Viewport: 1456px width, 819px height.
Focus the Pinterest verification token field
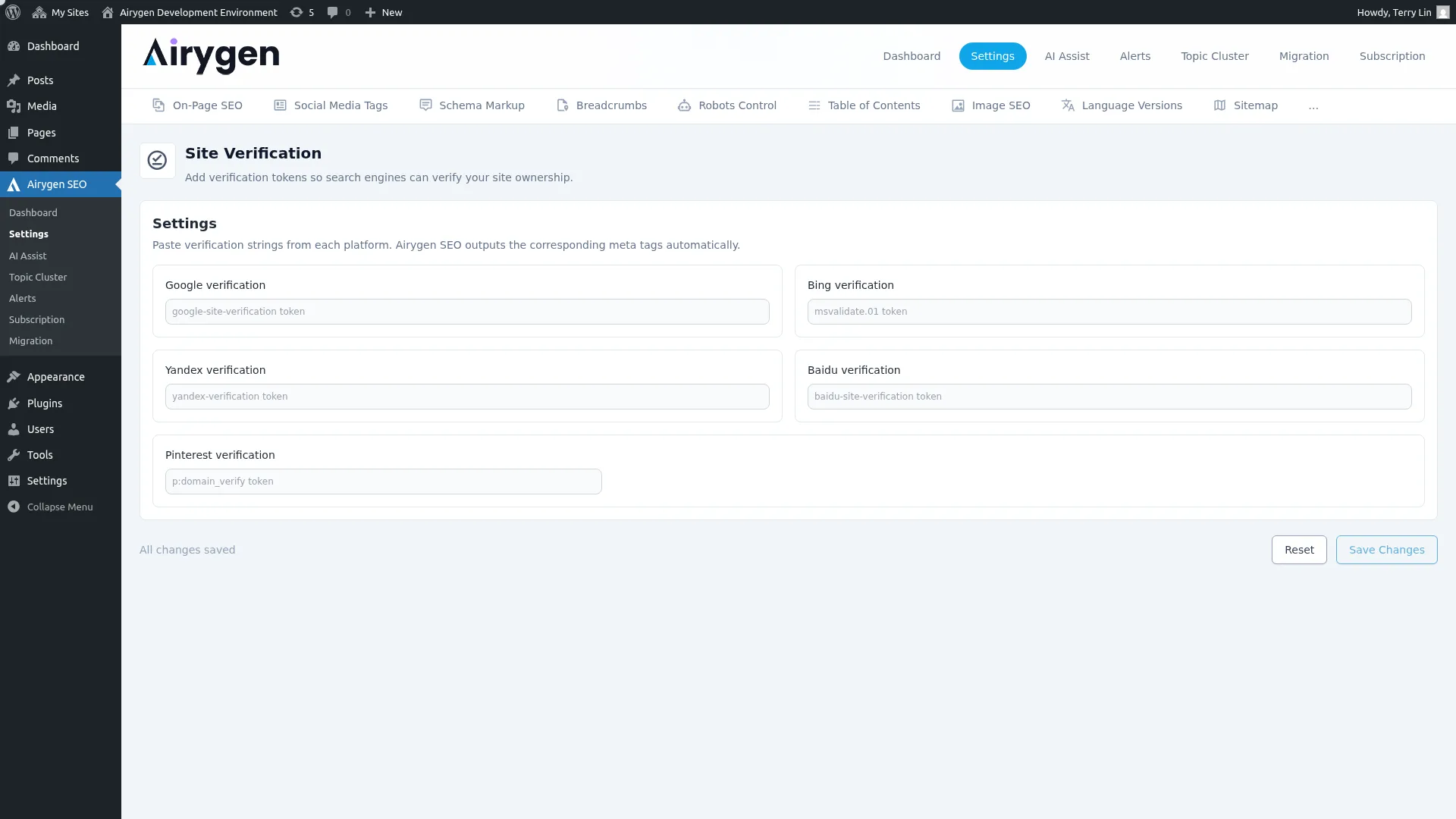coord(384,482)
